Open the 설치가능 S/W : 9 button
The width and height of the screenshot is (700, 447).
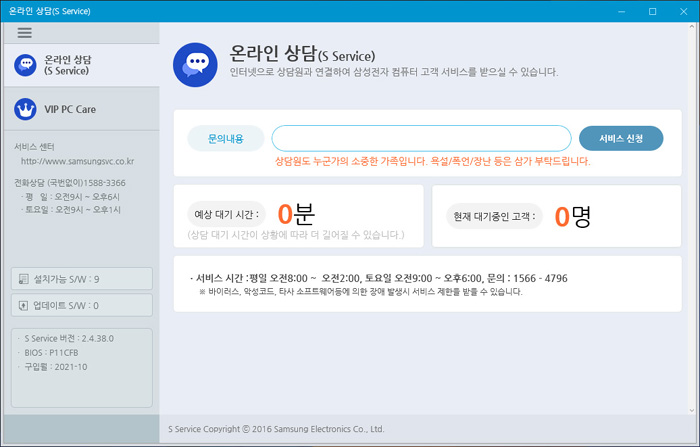point(82,279)
